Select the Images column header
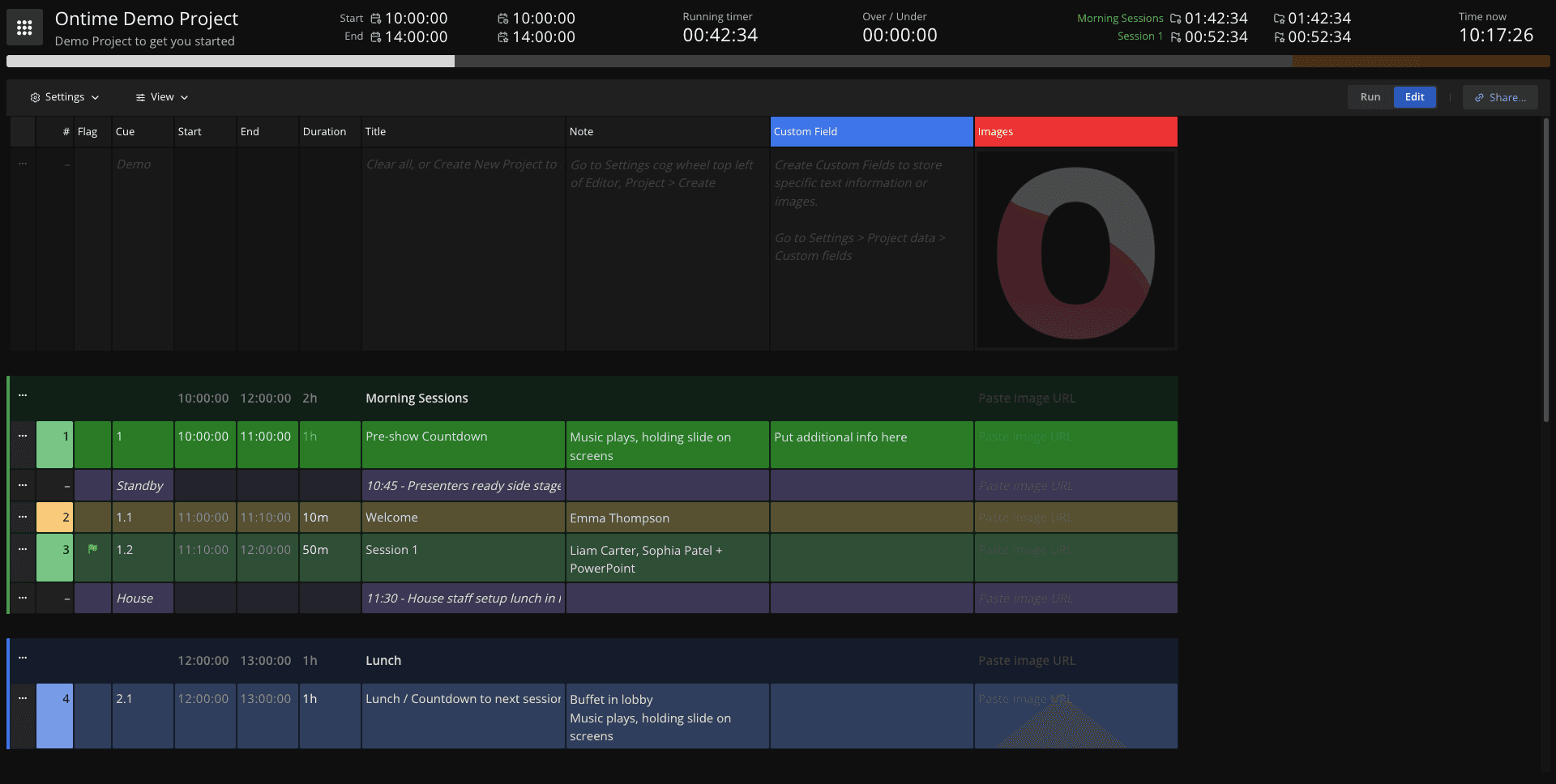This screenshot has height=784, width=1556. pyautogui.click(x=1075, y=131)
